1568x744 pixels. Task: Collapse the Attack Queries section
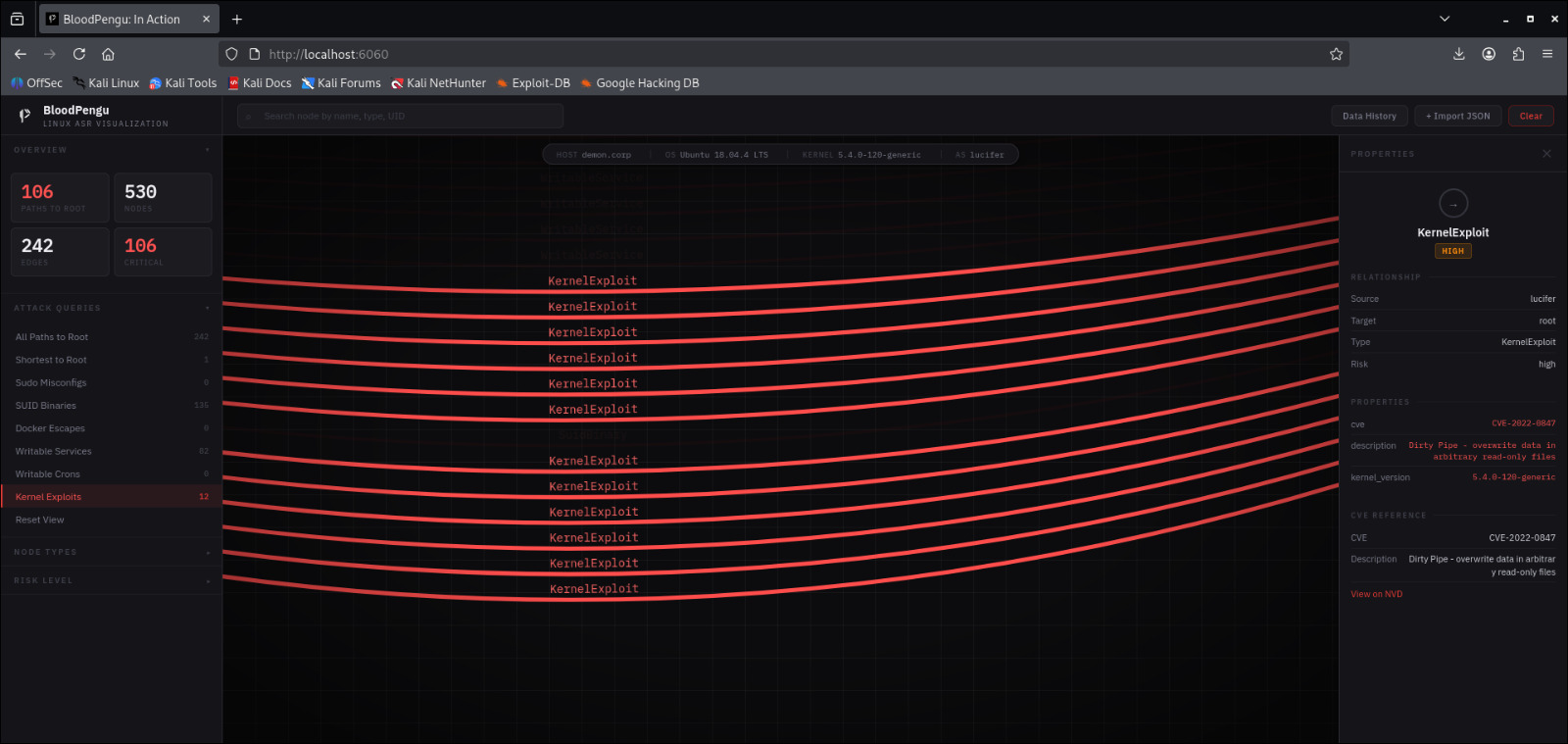point(207,308)
